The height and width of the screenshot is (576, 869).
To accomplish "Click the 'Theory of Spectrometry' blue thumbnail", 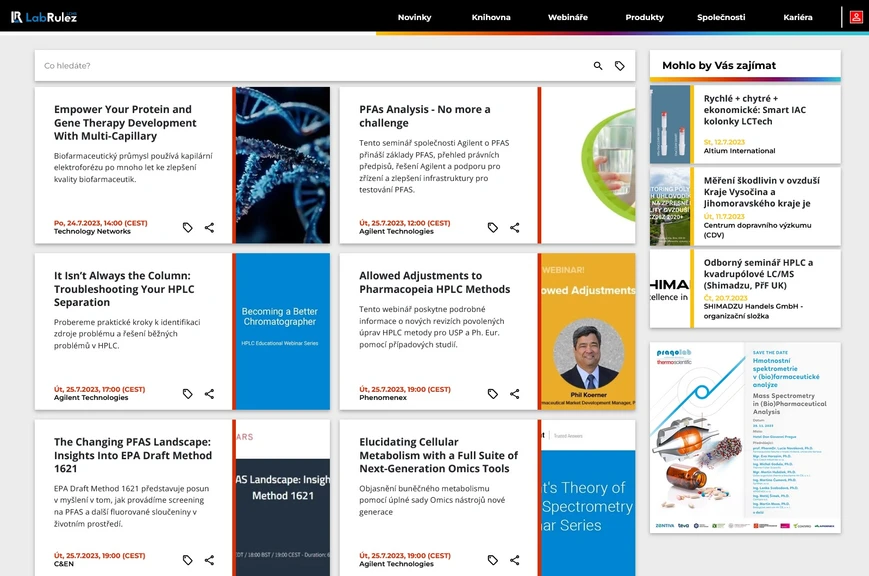I will [588, 498].
